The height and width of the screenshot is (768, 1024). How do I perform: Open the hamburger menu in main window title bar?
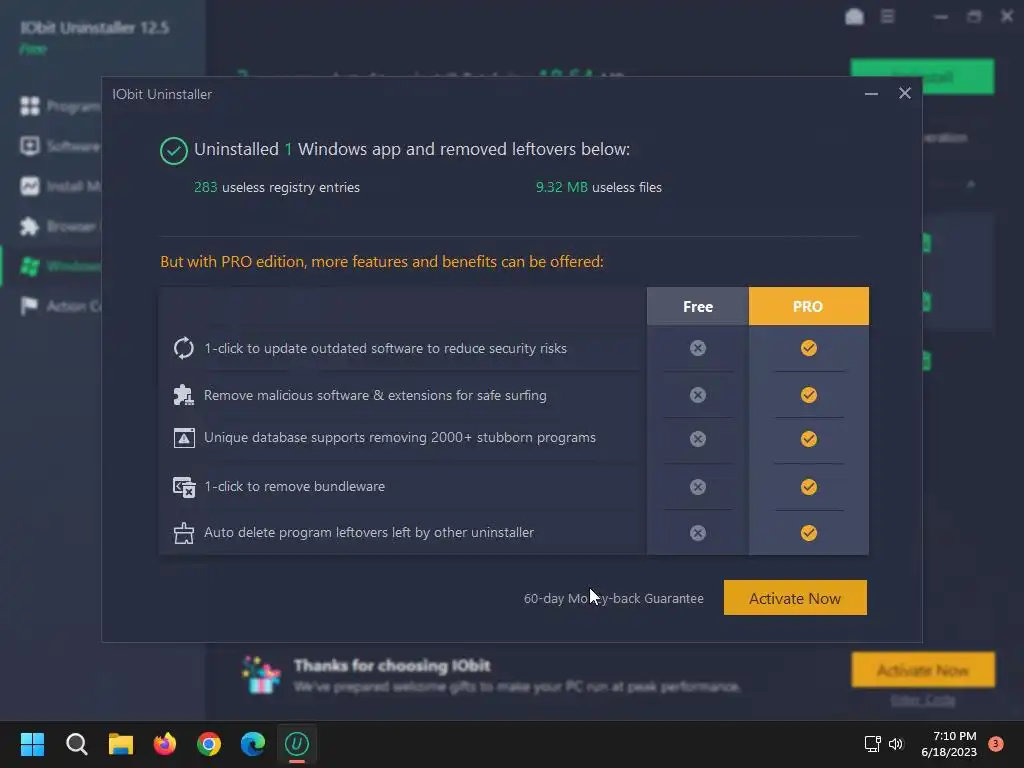click(x=888, y=16)
